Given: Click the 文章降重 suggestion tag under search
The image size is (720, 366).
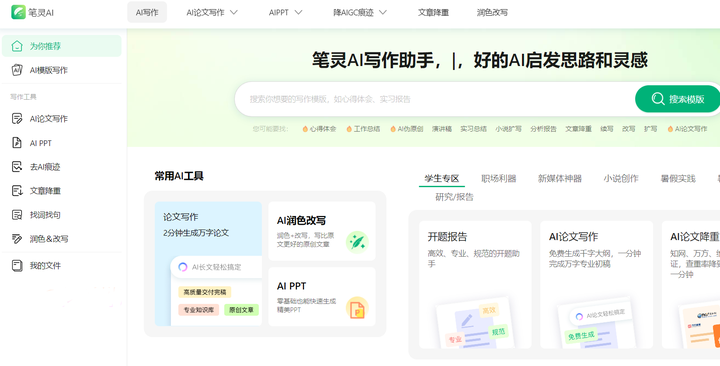Looking at the screenshot, I should point(578,129).
